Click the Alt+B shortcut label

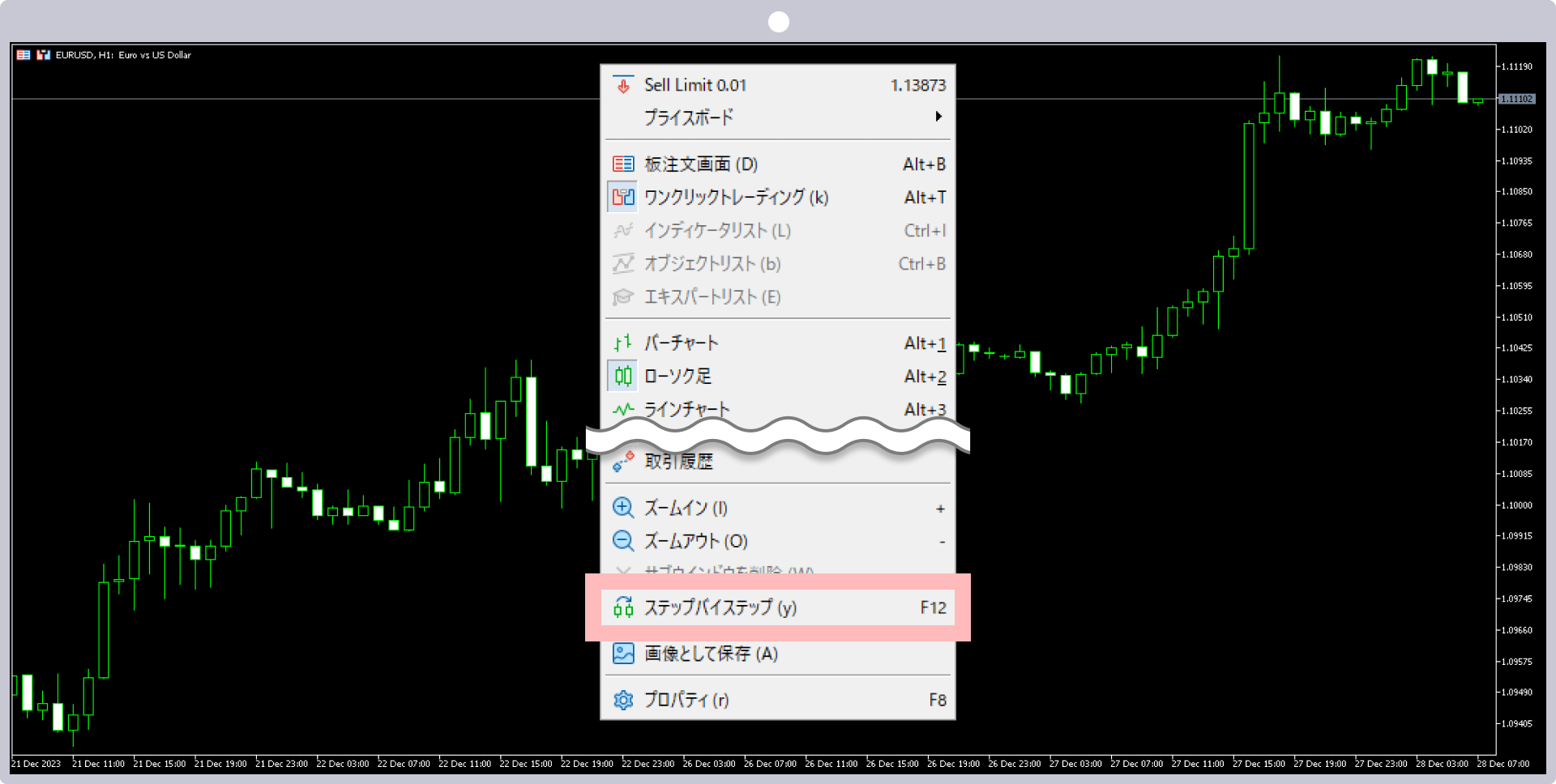924,164
